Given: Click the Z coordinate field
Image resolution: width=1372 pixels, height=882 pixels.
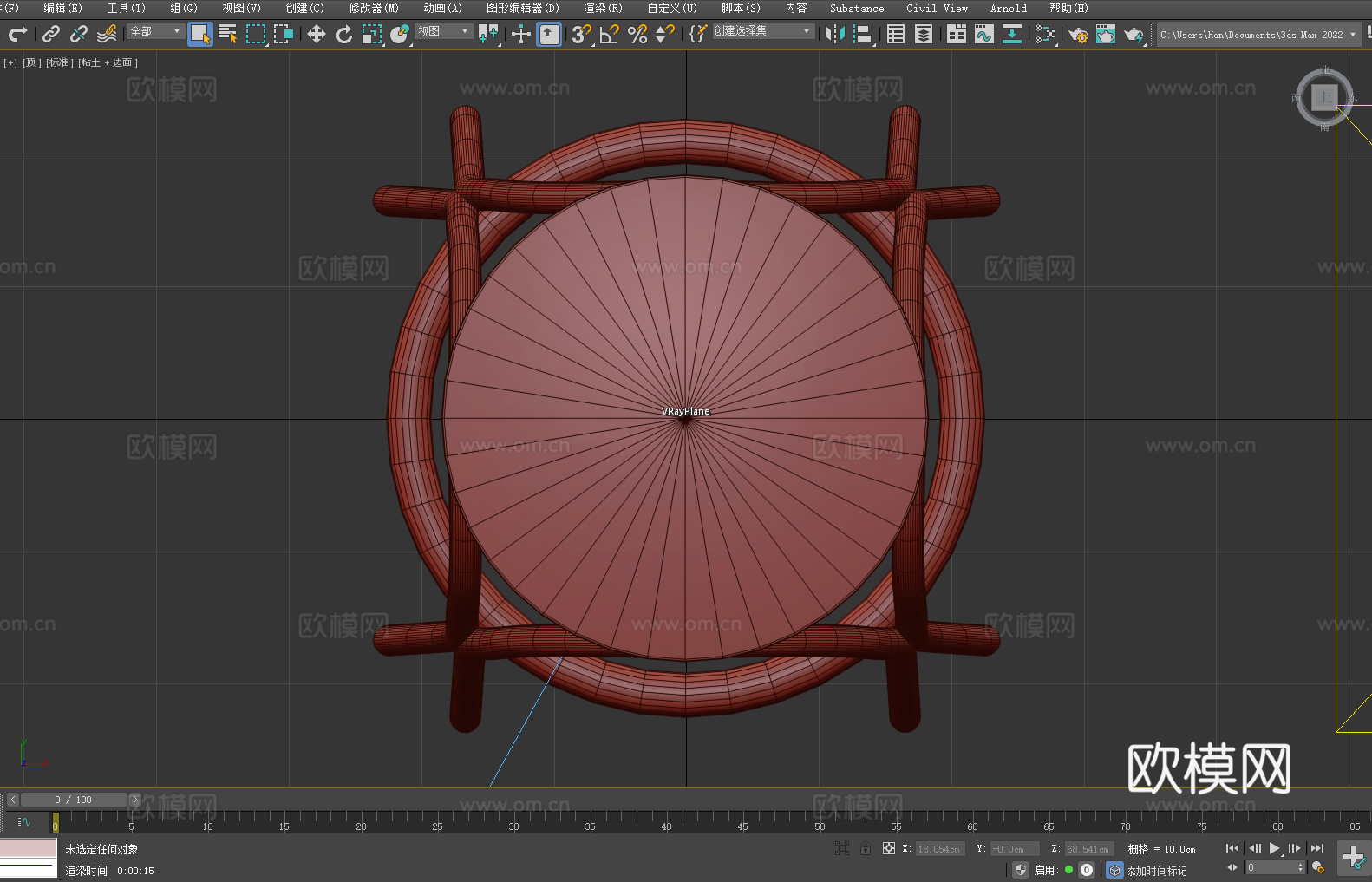Looking at the screenshot, I should pyautogui.click(x=1088, y=849).
